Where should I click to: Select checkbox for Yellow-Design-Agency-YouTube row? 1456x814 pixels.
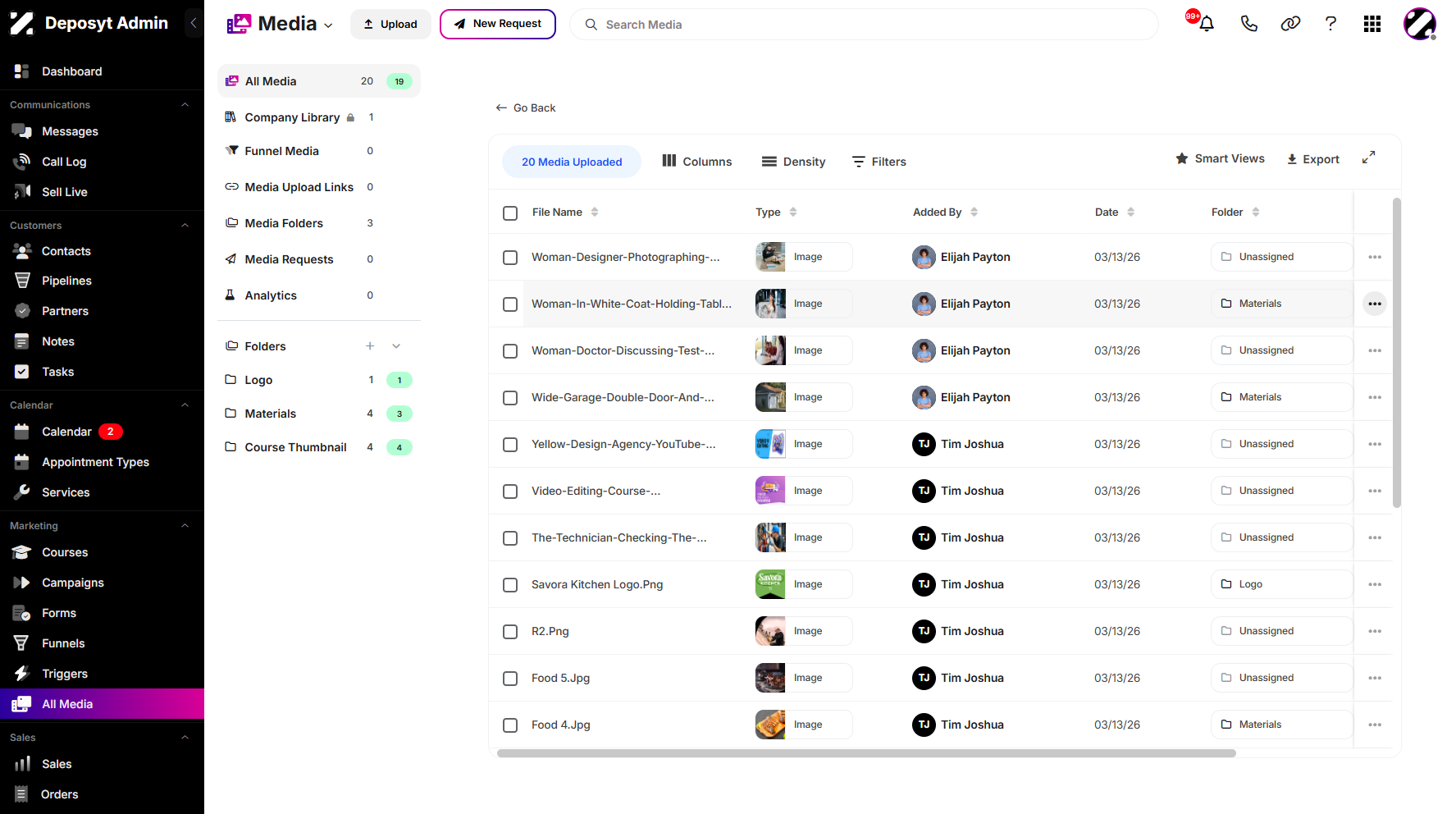pyautogui.click(x=510, y=445)
